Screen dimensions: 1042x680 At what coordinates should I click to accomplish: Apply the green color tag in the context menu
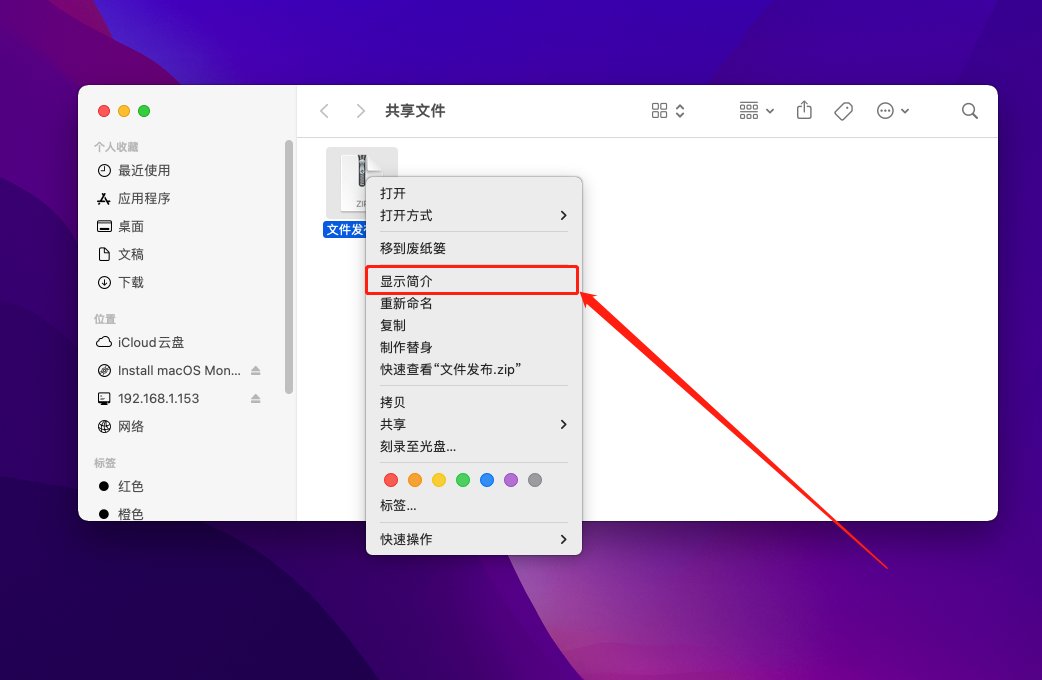point(463,479)
